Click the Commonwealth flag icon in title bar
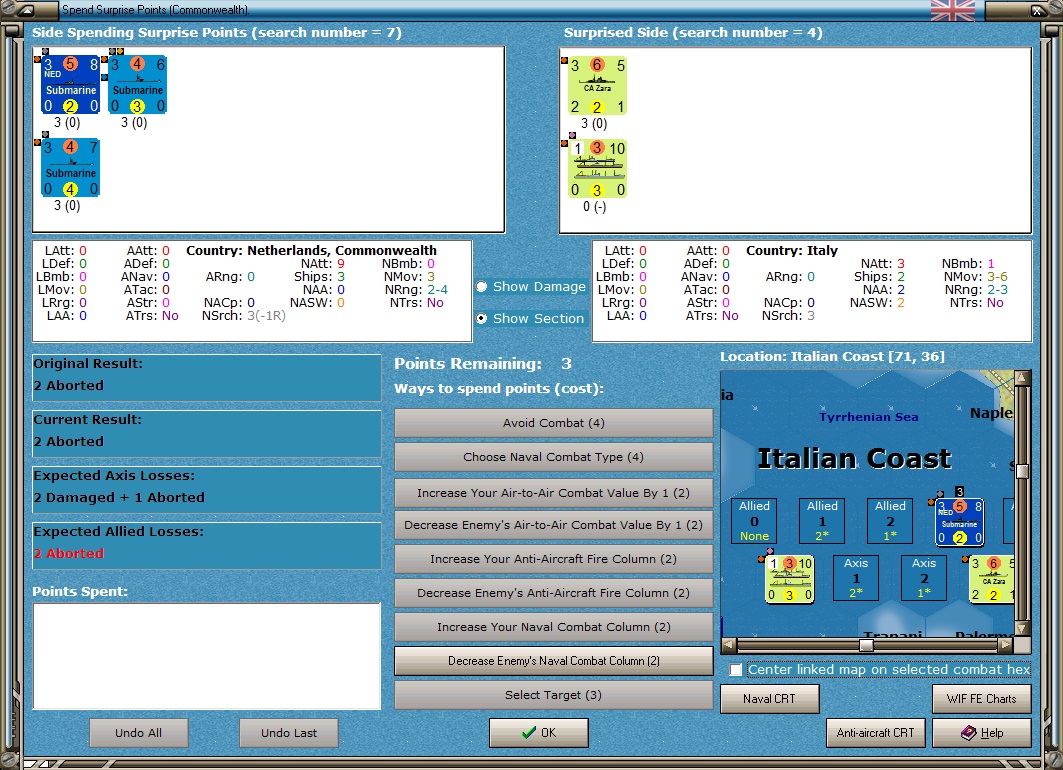 (952, 10)
